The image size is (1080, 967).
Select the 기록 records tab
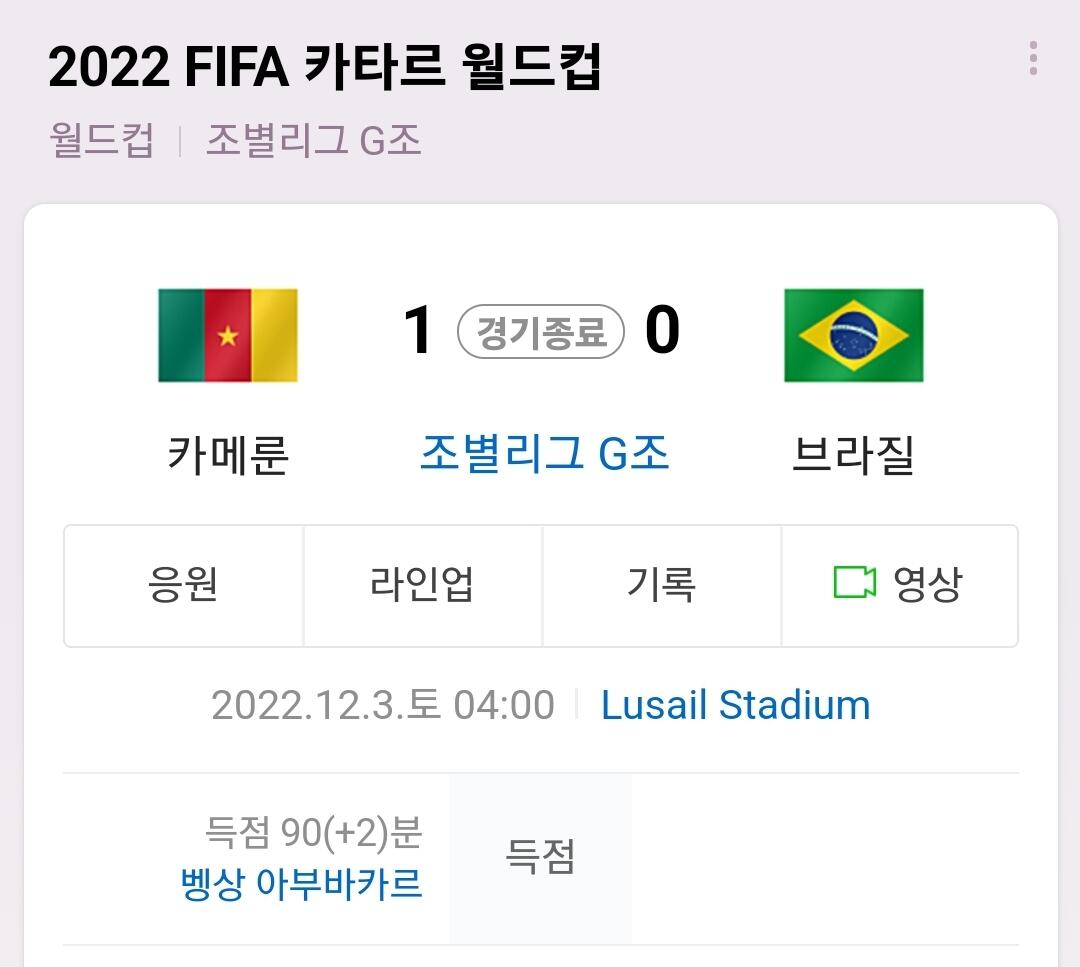click(661, 585)
